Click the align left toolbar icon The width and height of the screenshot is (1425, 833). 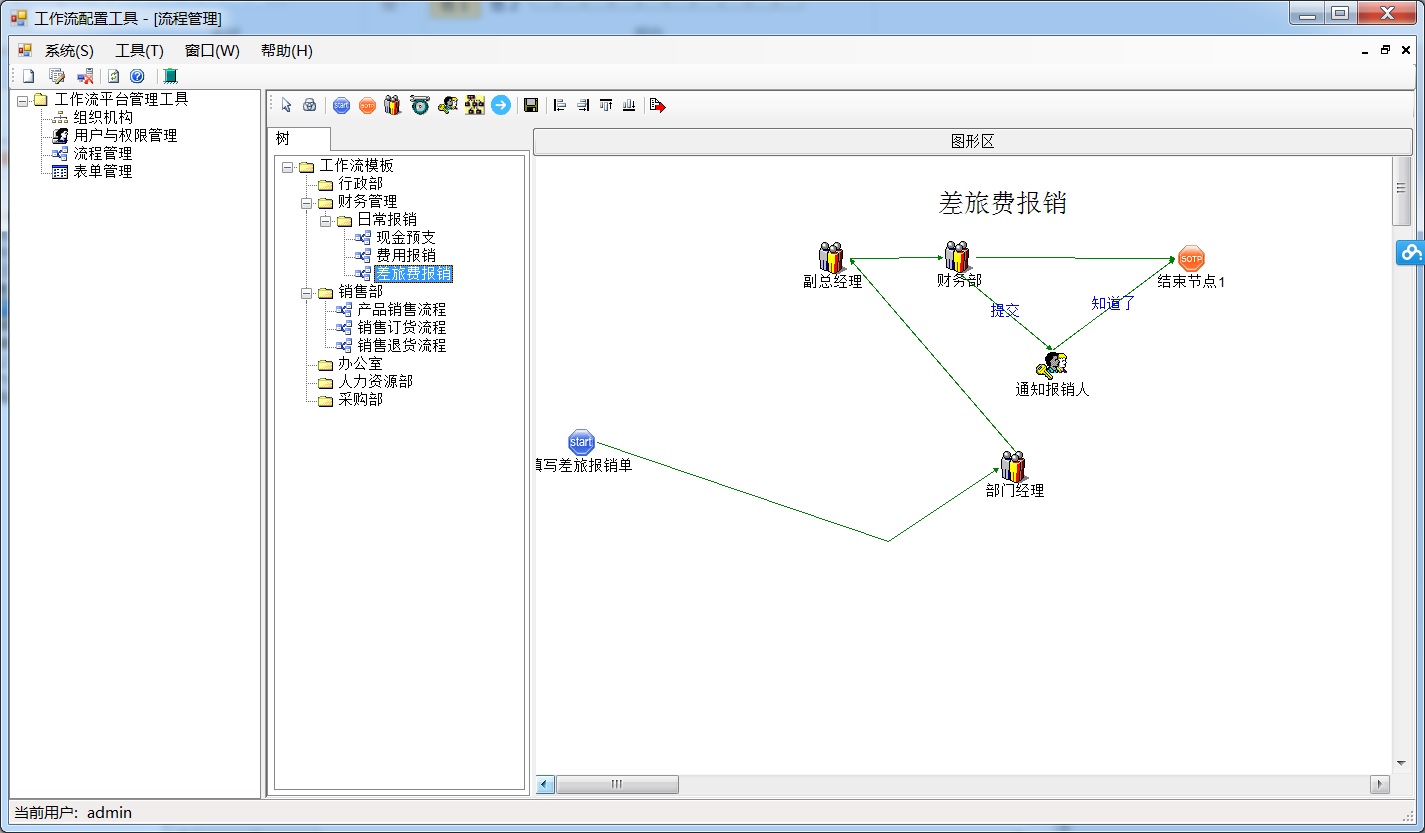click(560, 105)
